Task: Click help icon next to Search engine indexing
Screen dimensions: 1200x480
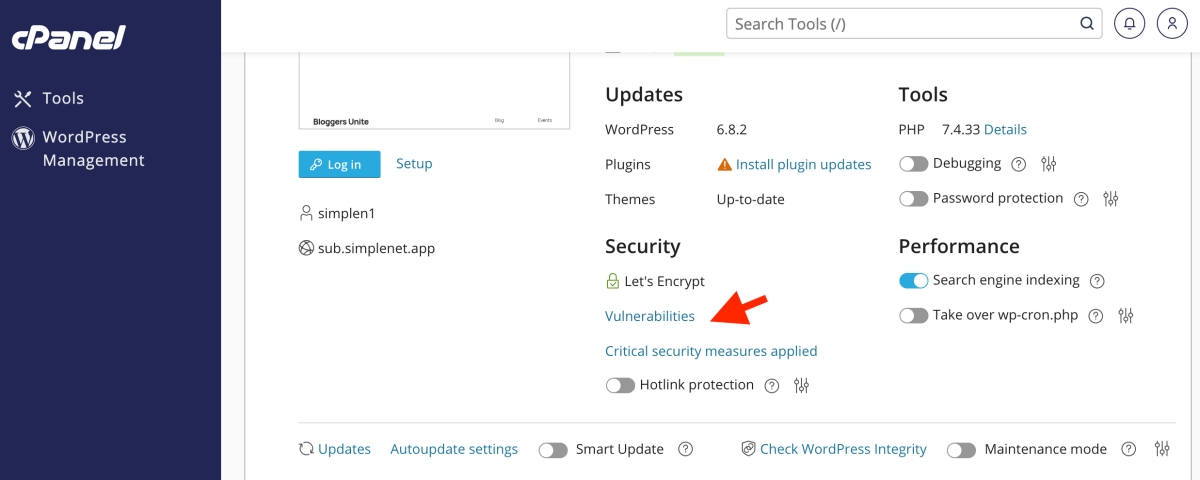Action: (1097, 281)
